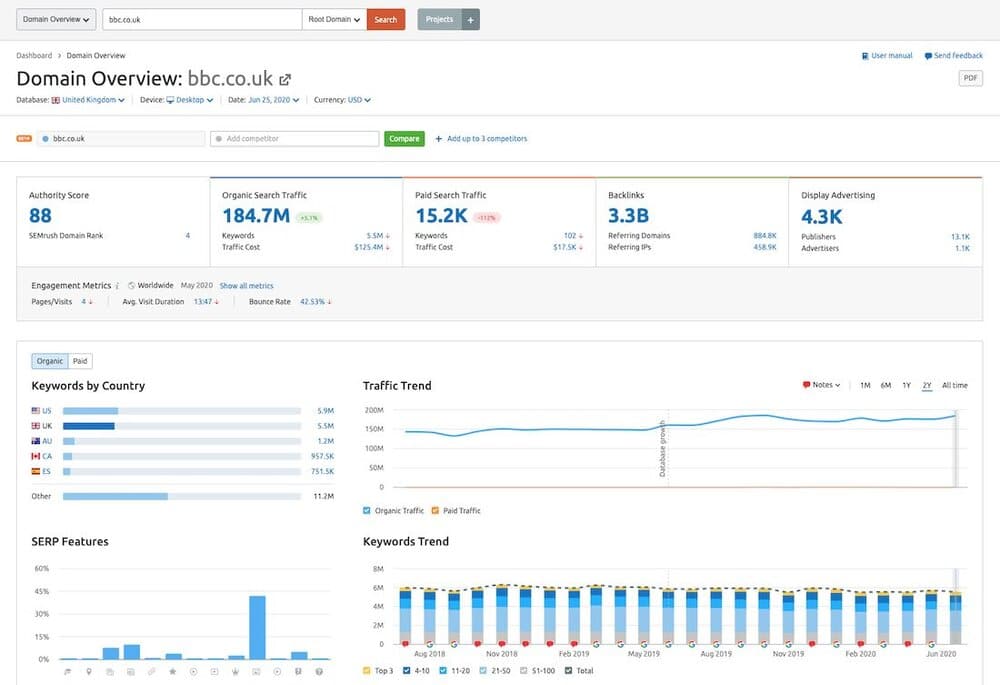
Task: Open the Projects button
Action: coord(440,20)
